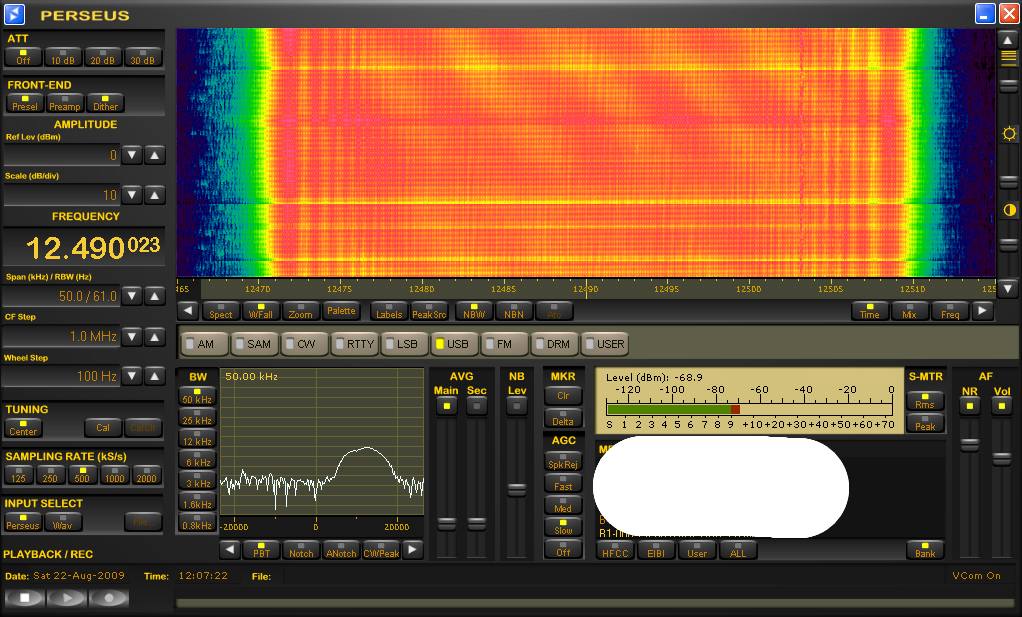
Task: Toggle attenuator Off button
Action: coord(23,57)
